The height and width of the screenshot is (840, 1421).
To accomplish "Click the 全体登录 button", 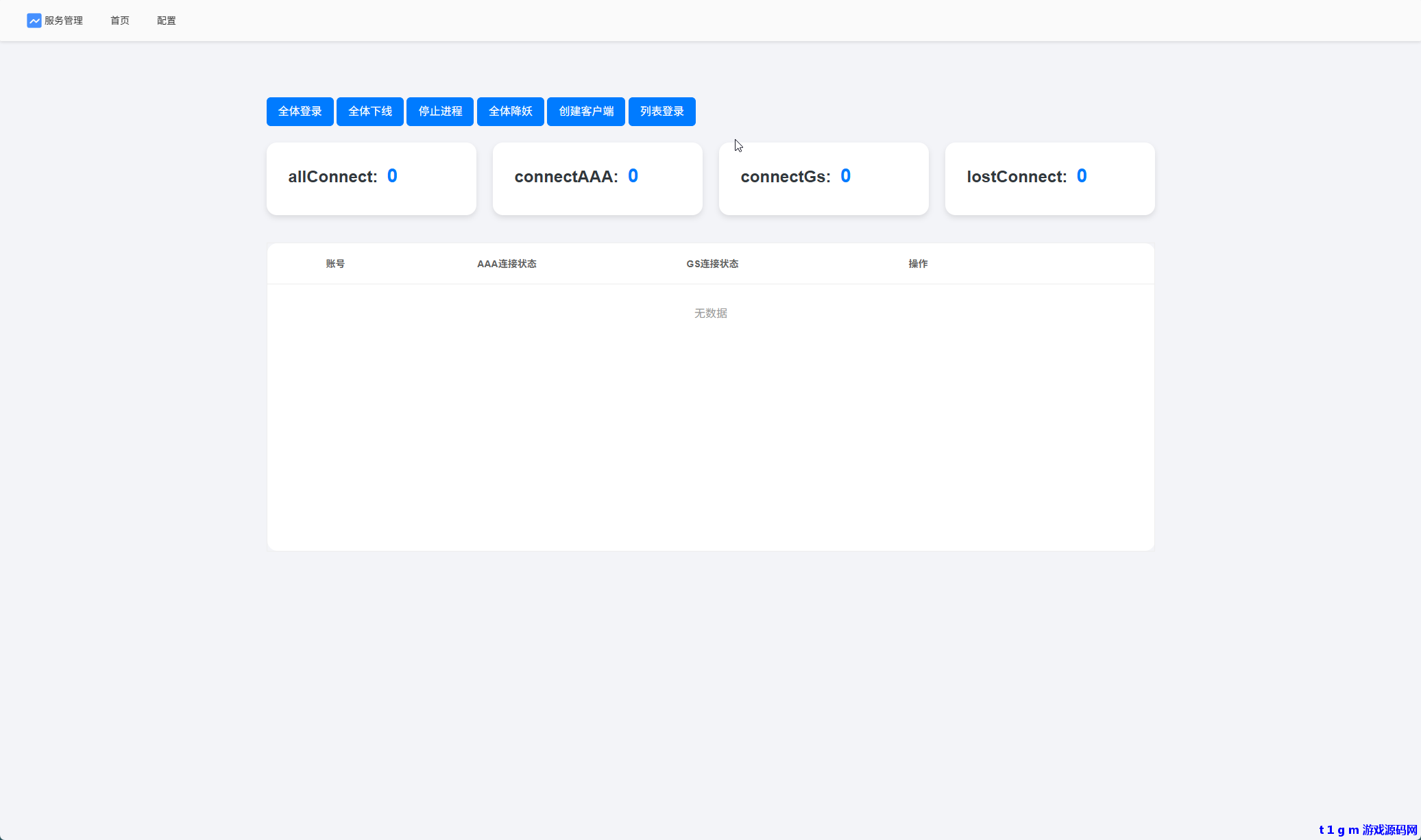I will pos(300,112).
